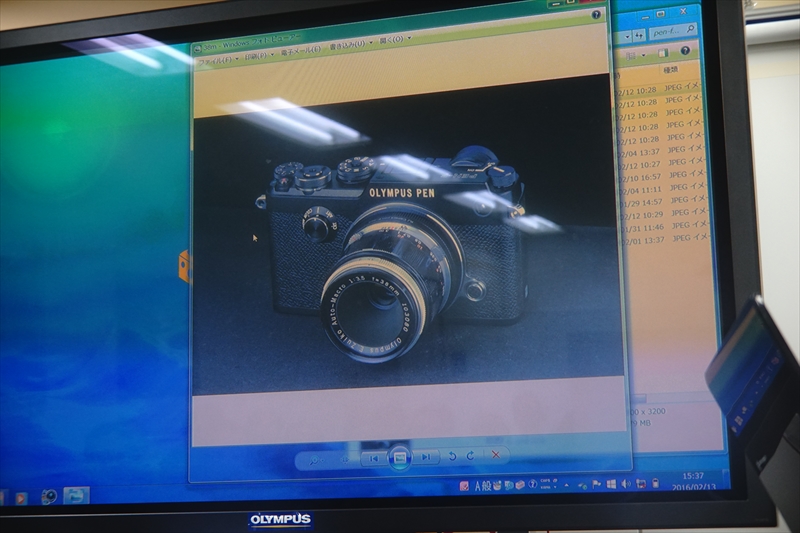Click the refresh arrows button in Explorer address bar
The height and width of the screenshot is (533, 800).
pyautogui.click(x=639, y=35)
